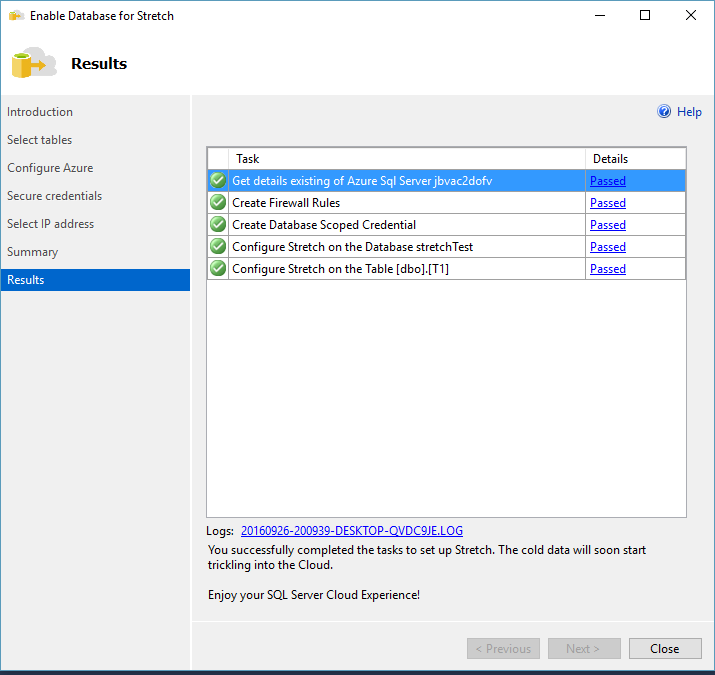The height and width of the screenshot is (675, 715).
Task: Click the title bar application icon
Action: [x=16, y=16]
